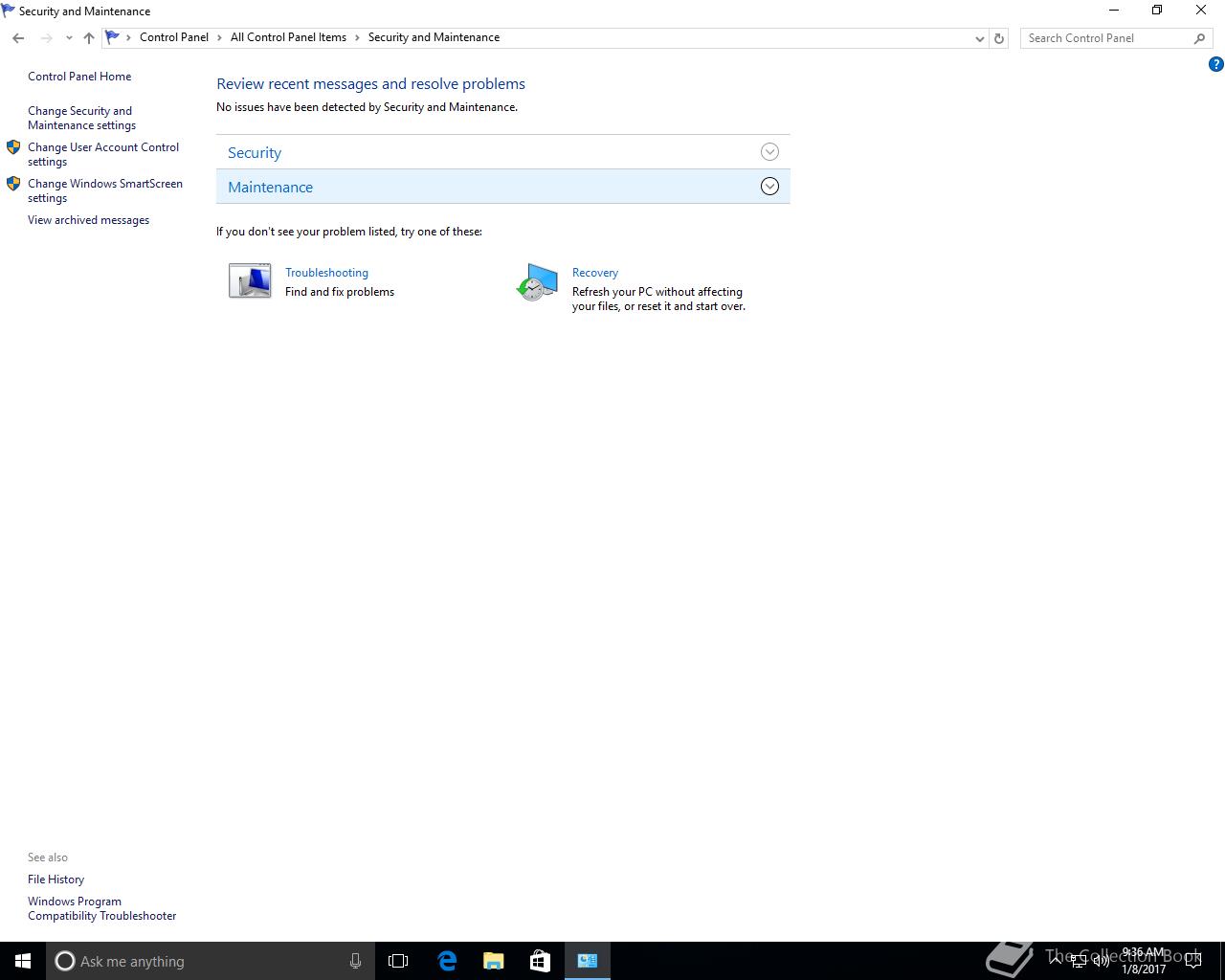Expand breadcrumb arrow after Control Panel
Image resolution: width=1225 pixels, height=980 pixels.
point(219,37)
